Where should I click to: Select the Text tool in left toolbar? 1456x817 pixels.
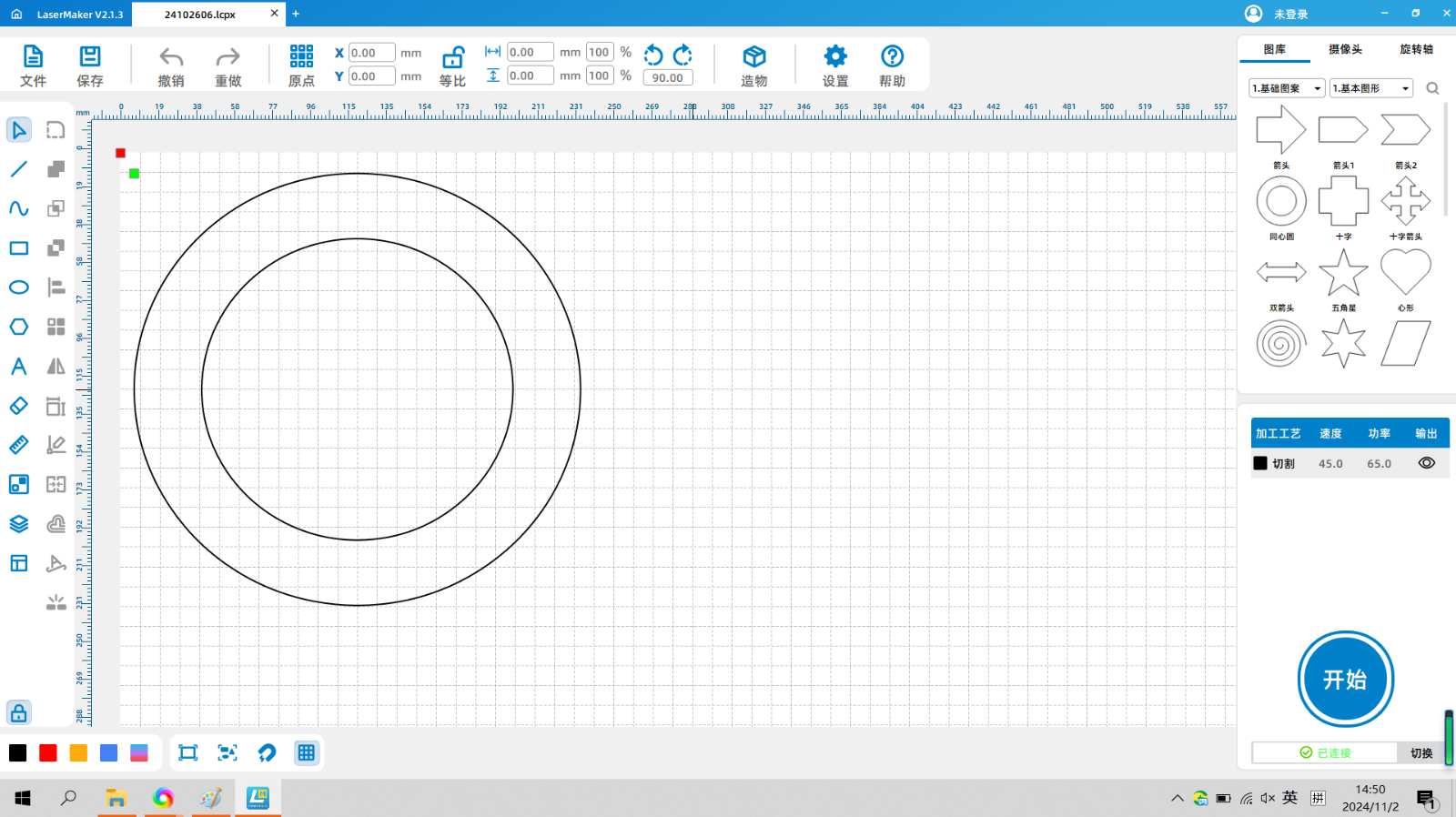point(19,367)
